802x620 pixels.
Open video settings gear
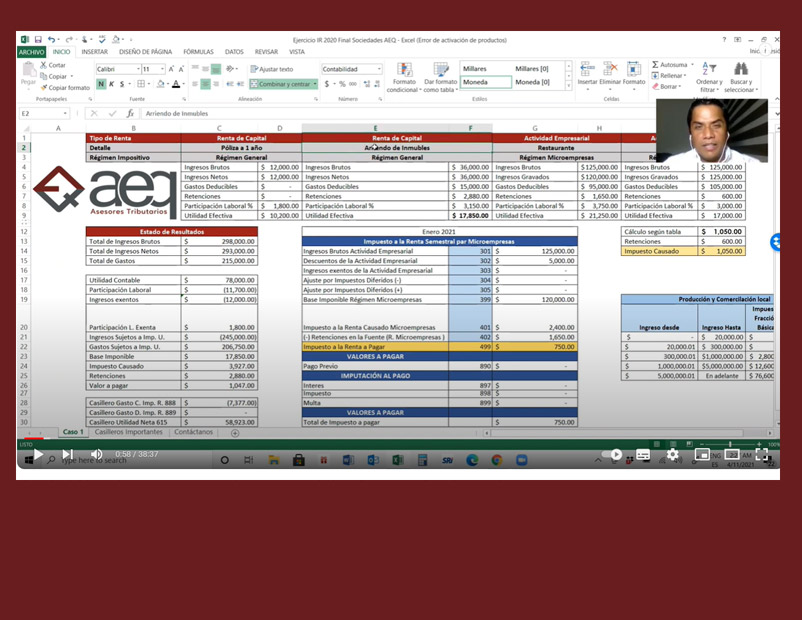tap(673, 454)
